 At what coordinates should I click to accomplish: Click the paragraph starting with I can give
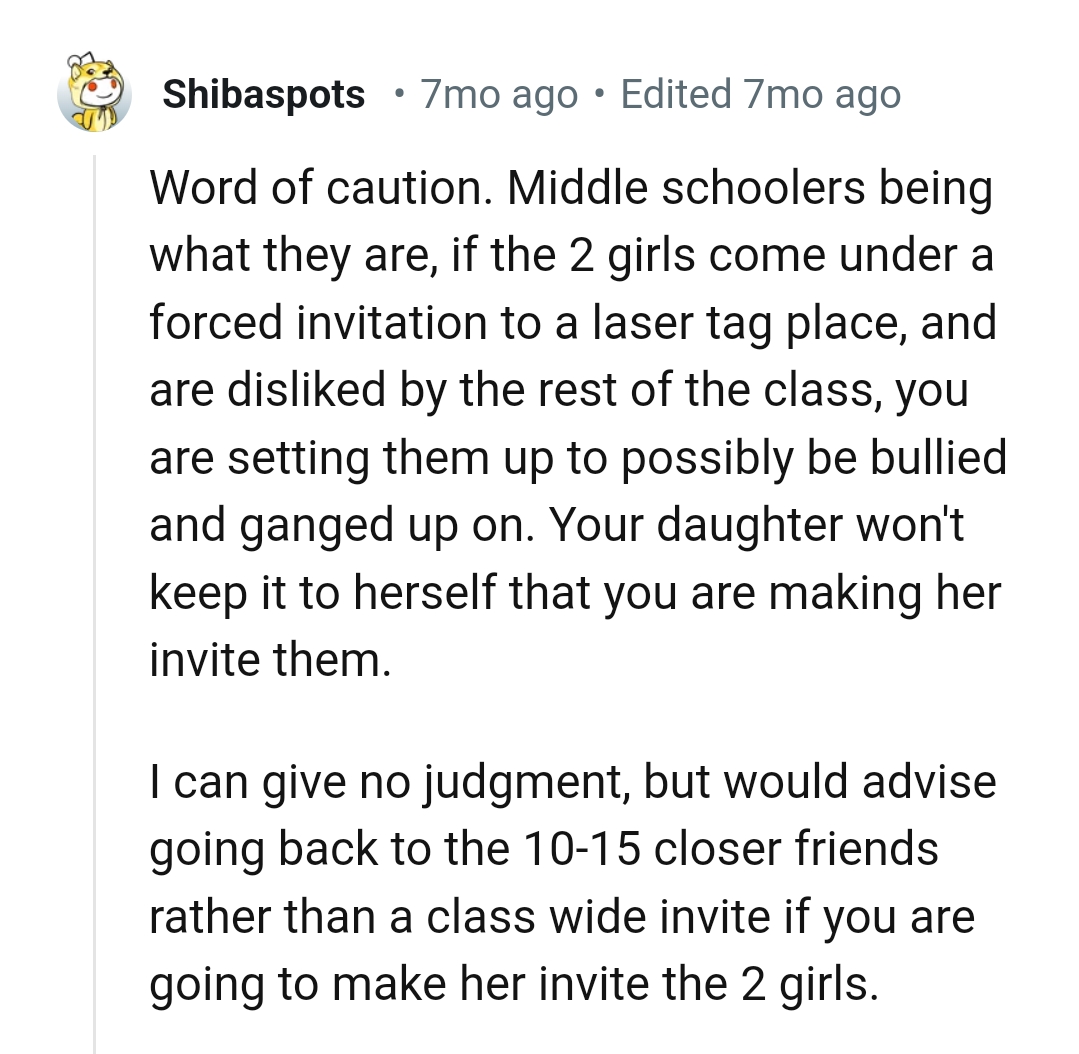(573, 781)
